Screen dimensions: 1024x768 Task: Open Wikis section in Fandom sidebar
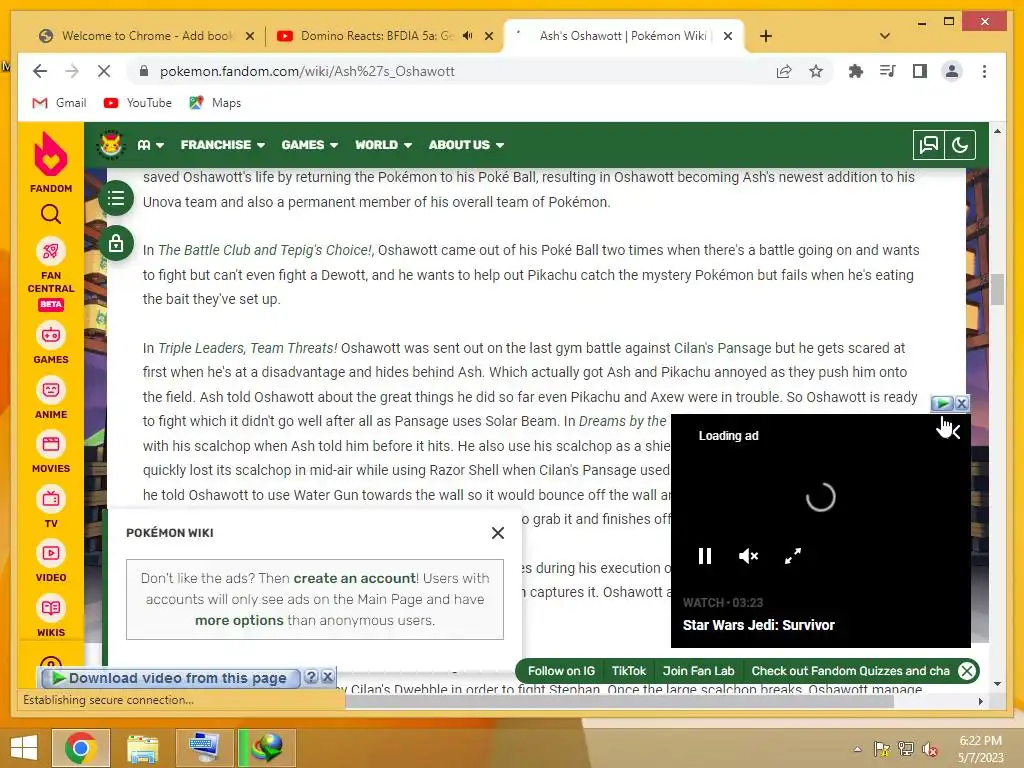[x=50, y=616]
